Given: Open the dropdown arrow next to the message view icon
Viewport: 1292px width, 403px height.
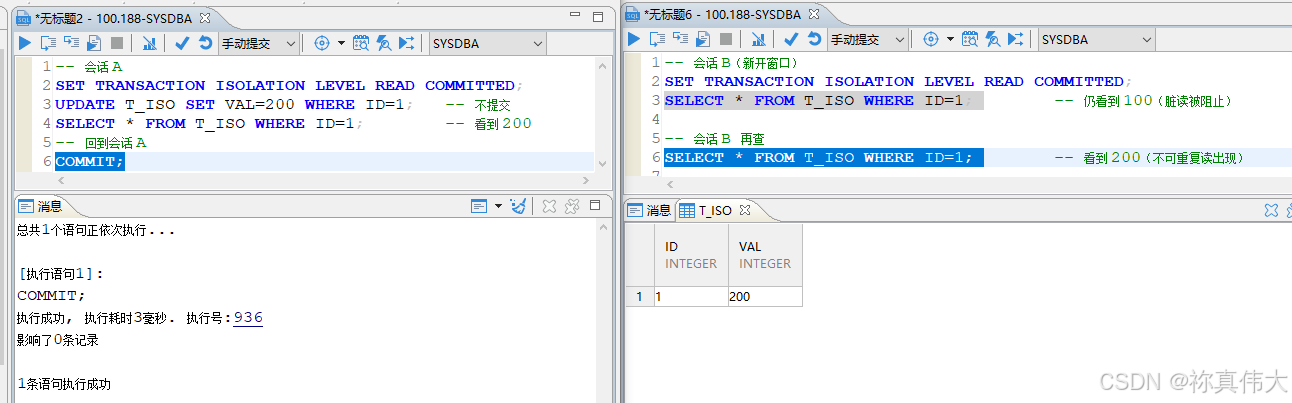Looking at the screenshot, I should (498, 206).
